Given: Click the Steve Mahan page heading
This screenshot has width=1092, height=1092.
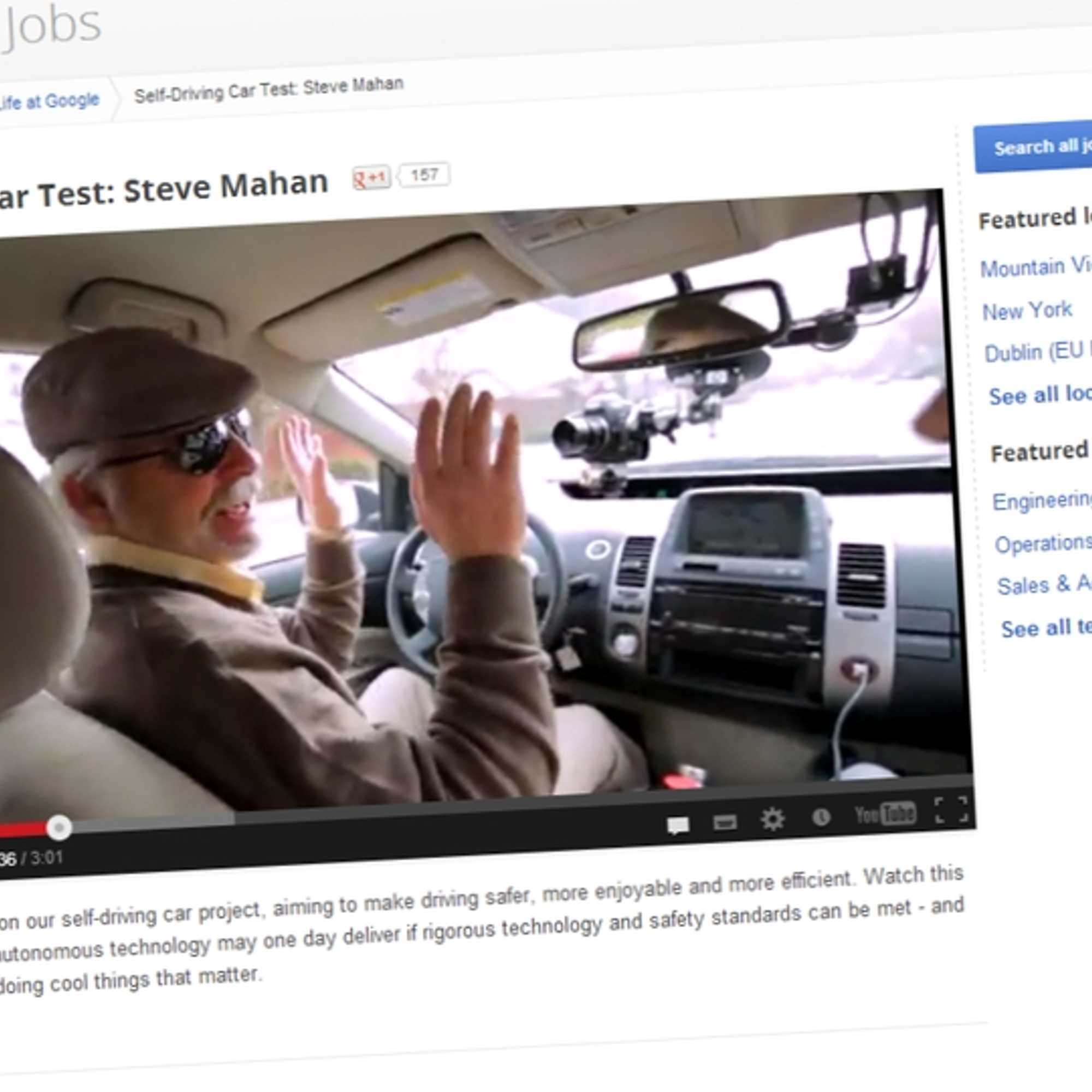Looking at the screenshot, I should point(163,189).
